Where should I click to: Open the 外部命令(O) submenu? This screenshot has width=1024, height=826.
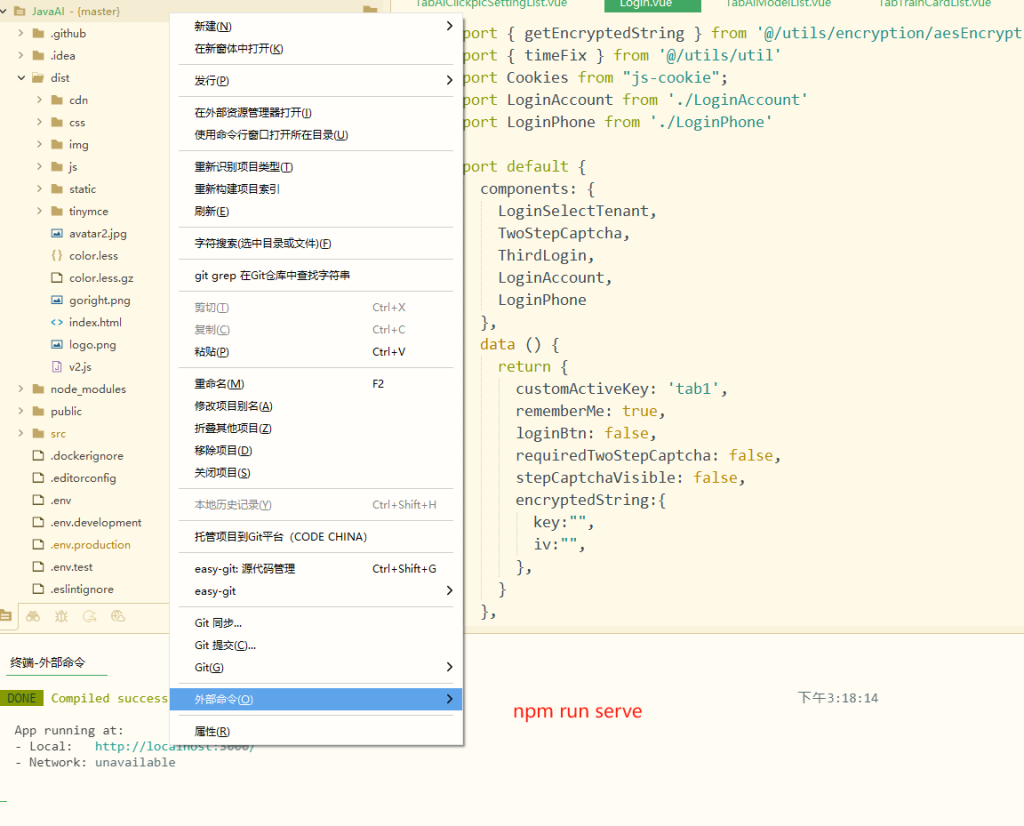click(315, 699)
